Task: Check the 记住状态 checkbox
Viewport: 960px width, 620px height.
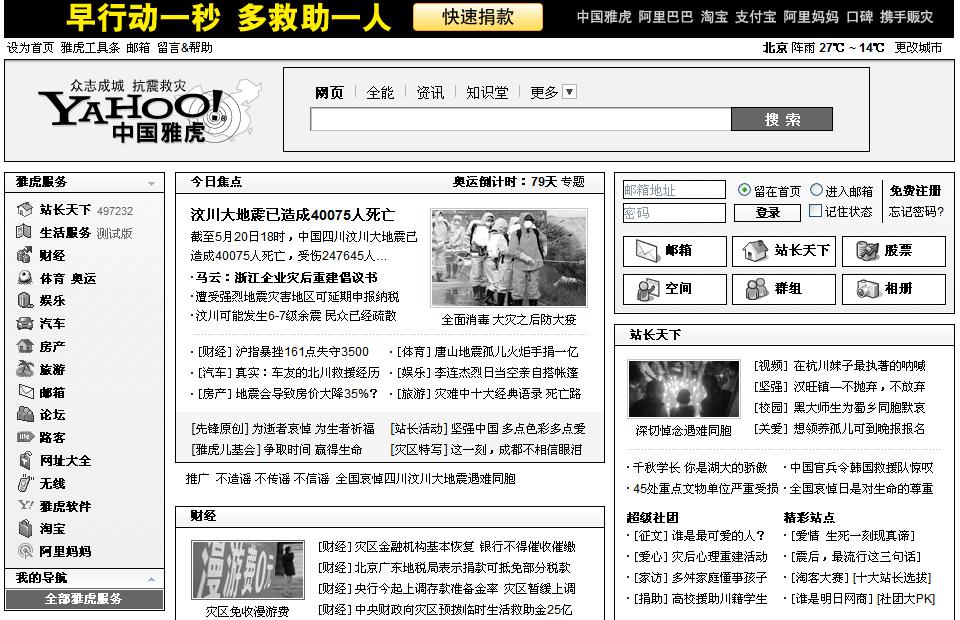Action: (815, 211)
